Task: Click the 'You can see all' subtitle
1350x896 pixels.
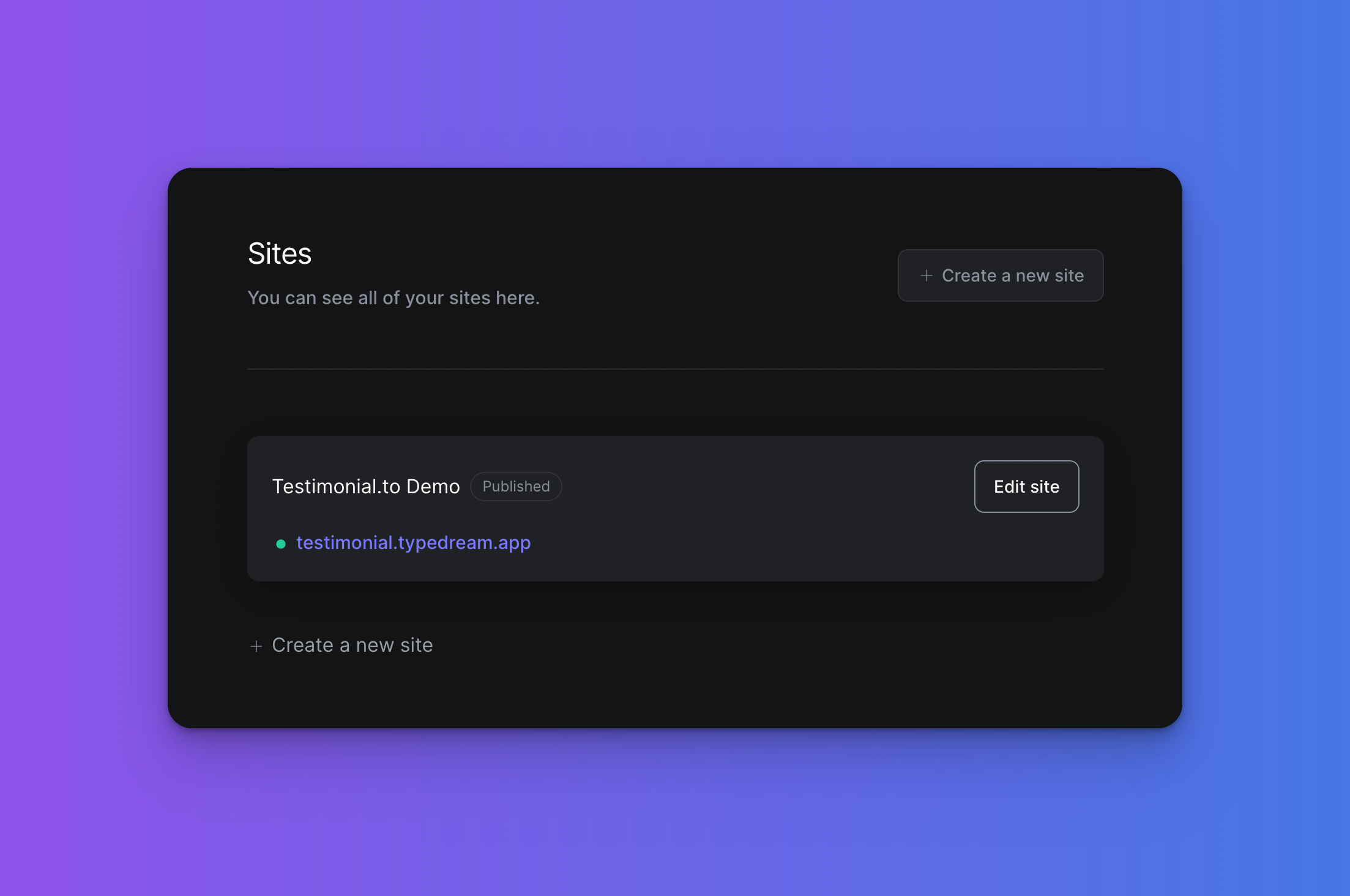Action: click(x=393, y=298)
